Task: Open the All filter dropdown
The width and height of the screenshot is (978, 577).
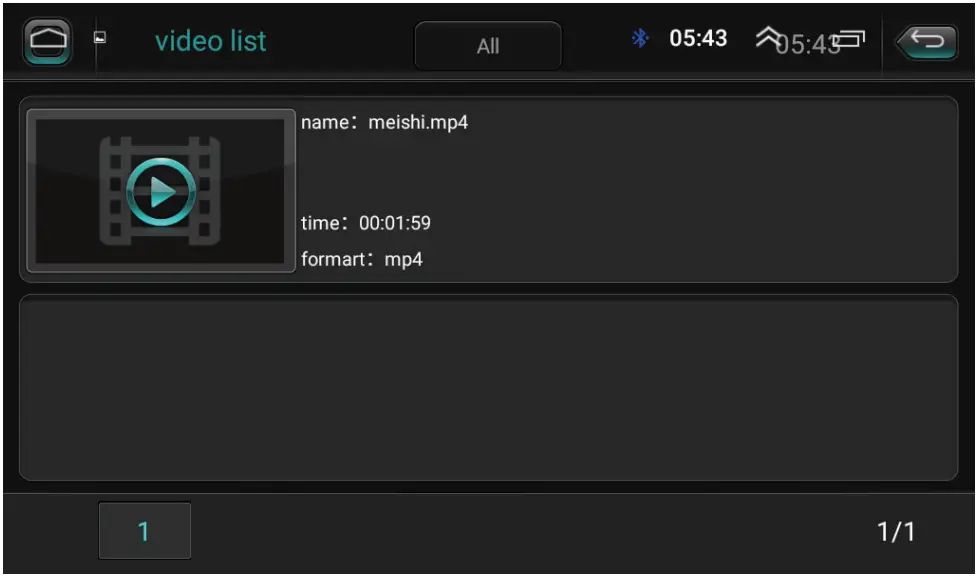Action: click(x=487, y=45)
